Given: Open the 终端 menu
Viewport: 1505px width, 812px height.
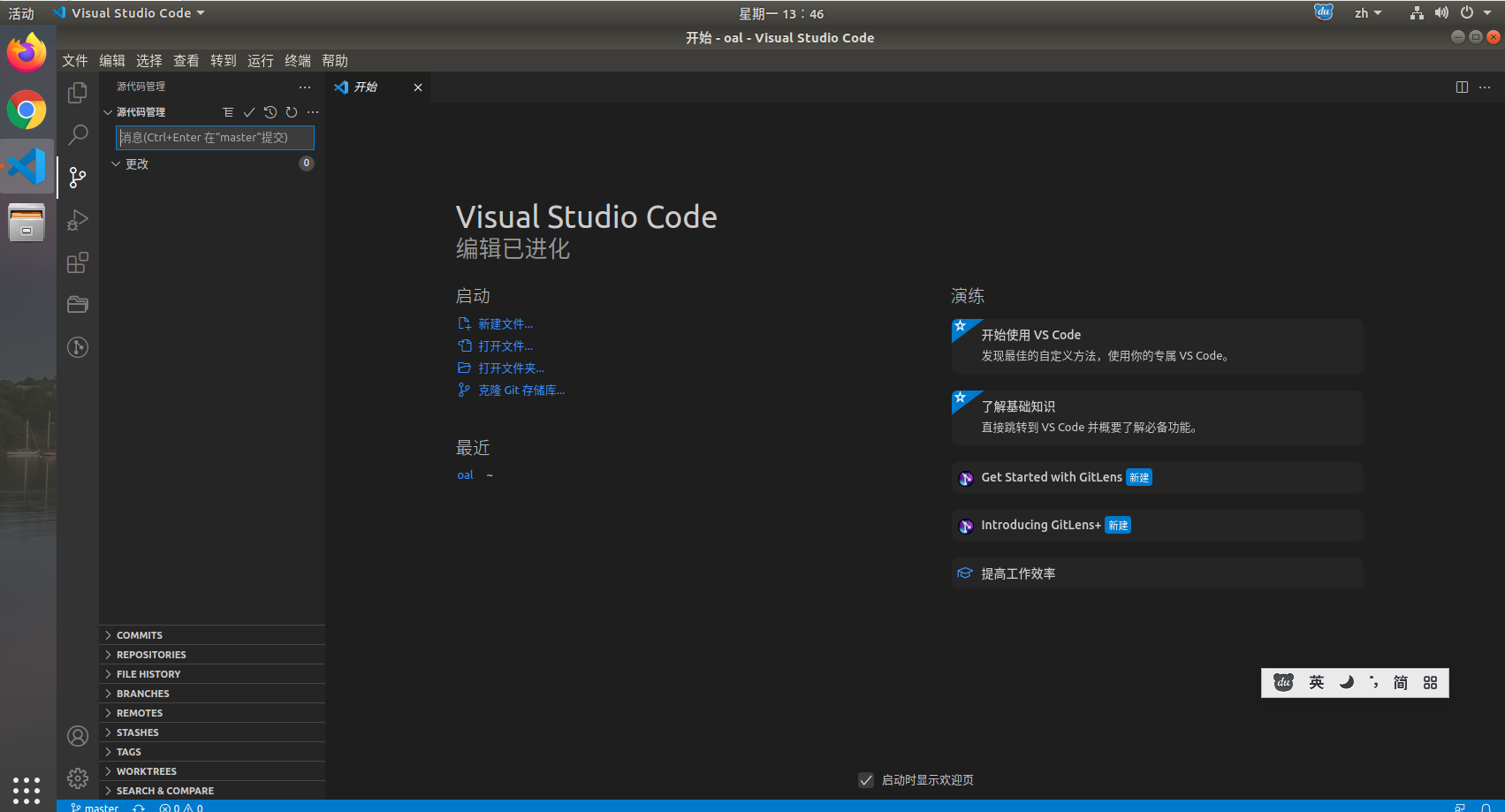Looking at the screenshot, I should (297, 60).
